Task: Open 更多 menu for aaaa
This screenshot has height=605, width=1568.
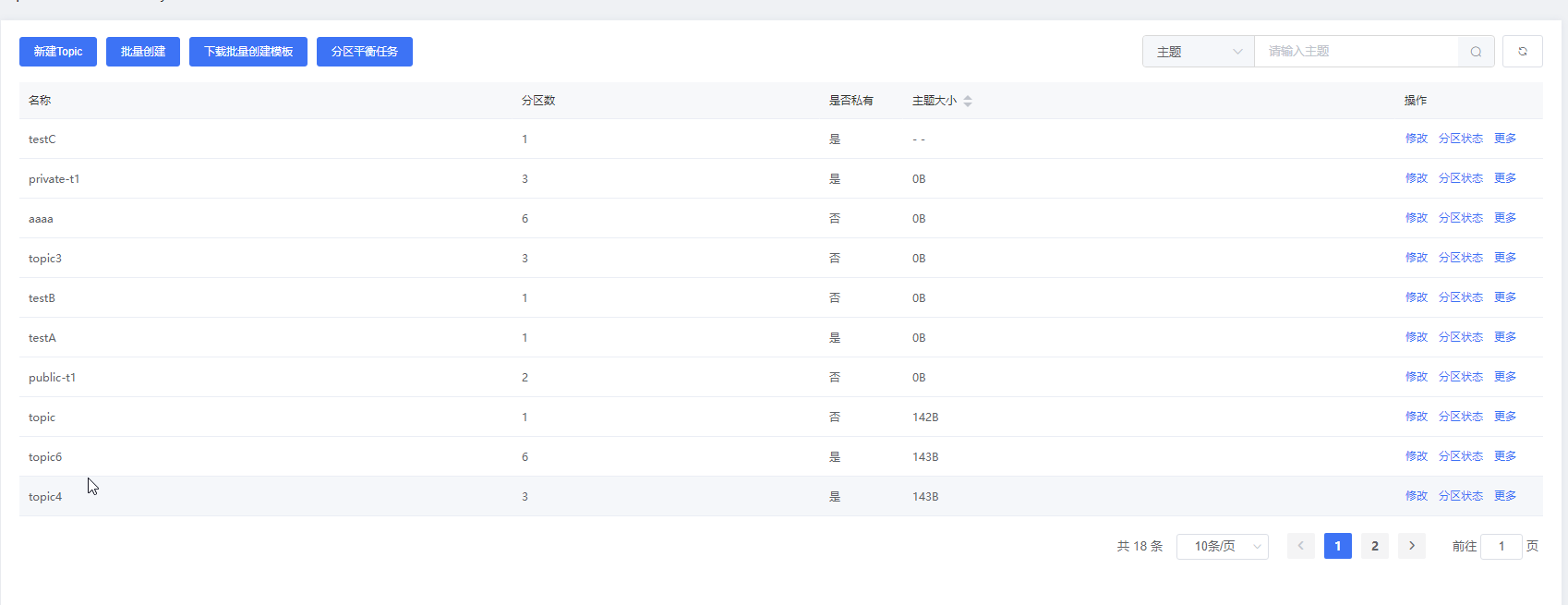Action: [1505, 218]
